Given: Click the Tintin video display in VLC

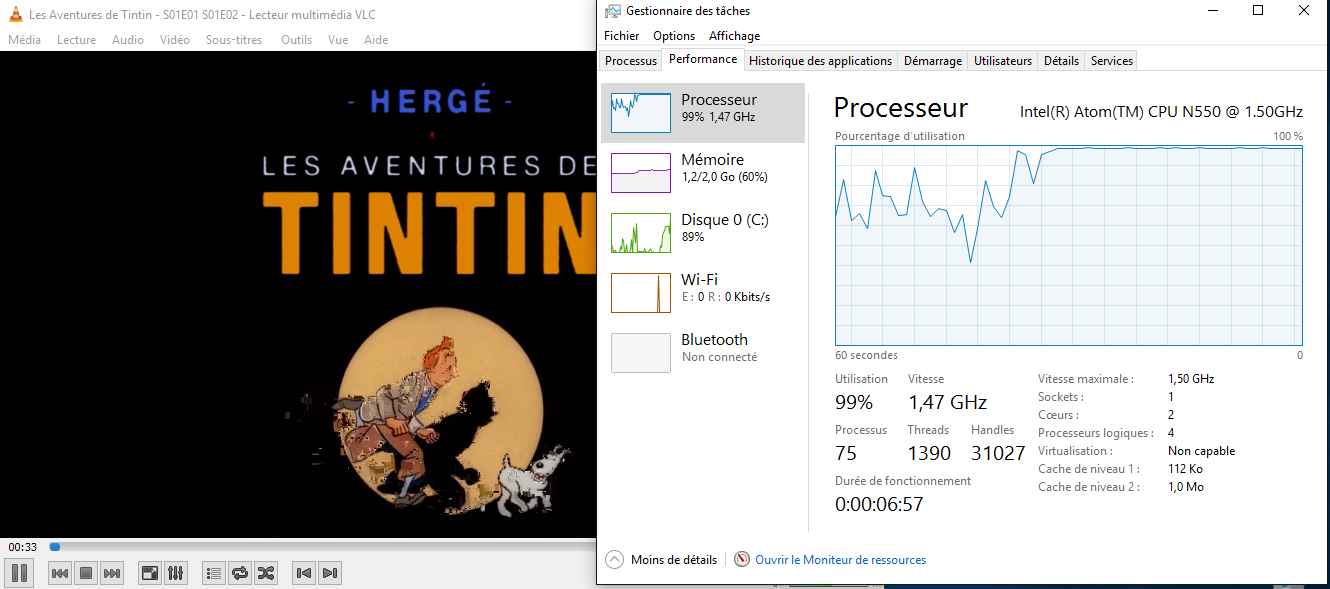Looking at the screenshot, I should 298,296.
